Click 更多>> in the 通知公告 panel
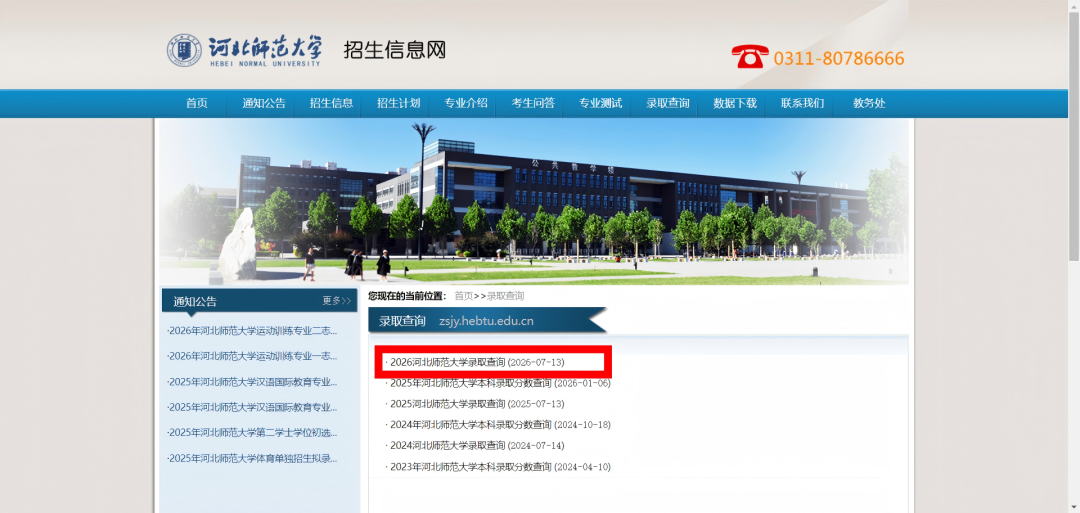Viewport: 1080px width, 513px height. pos(337,301)
